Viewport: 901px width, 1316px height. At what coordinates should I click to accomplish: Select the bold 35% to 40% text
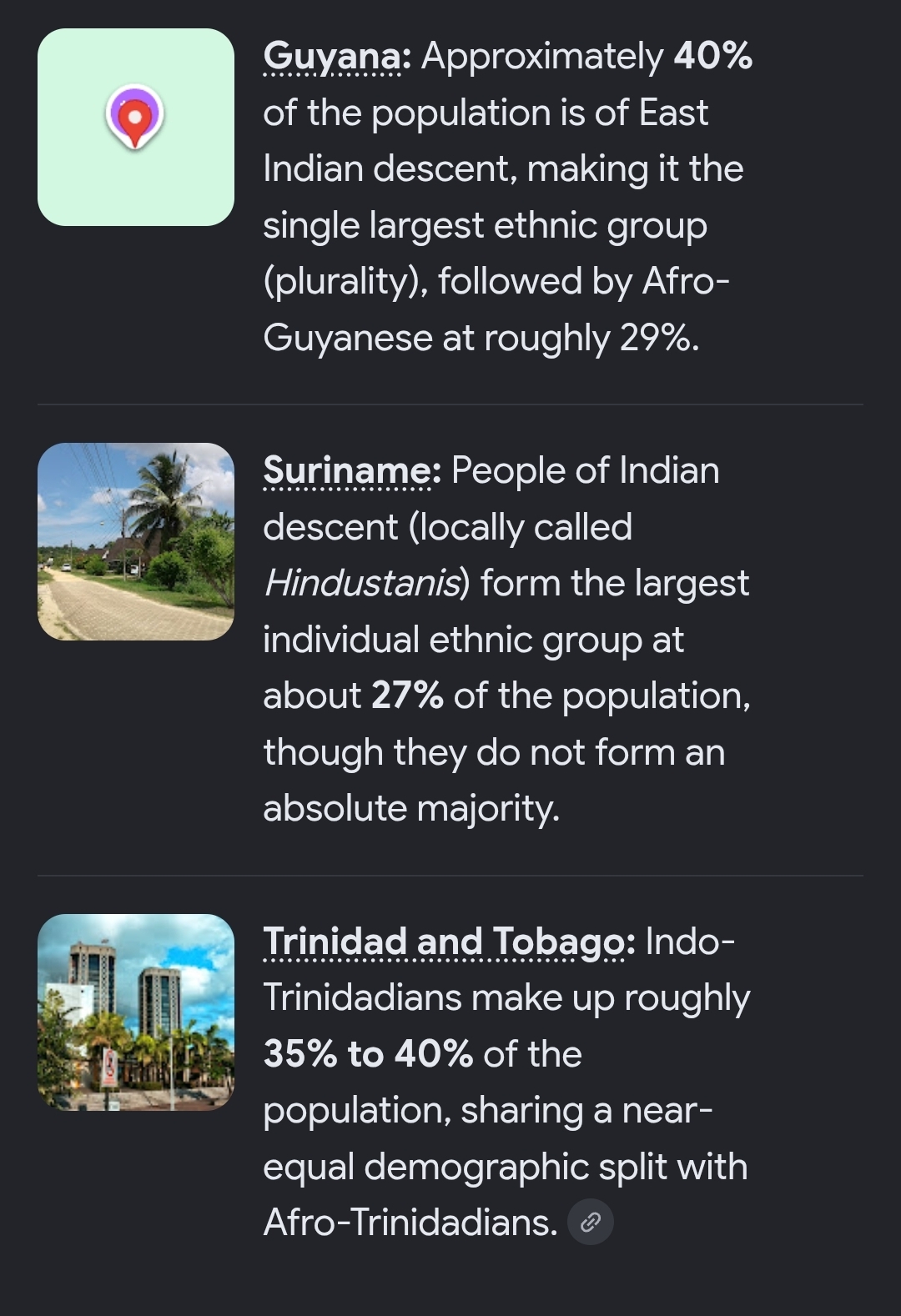click(369, 1054)
